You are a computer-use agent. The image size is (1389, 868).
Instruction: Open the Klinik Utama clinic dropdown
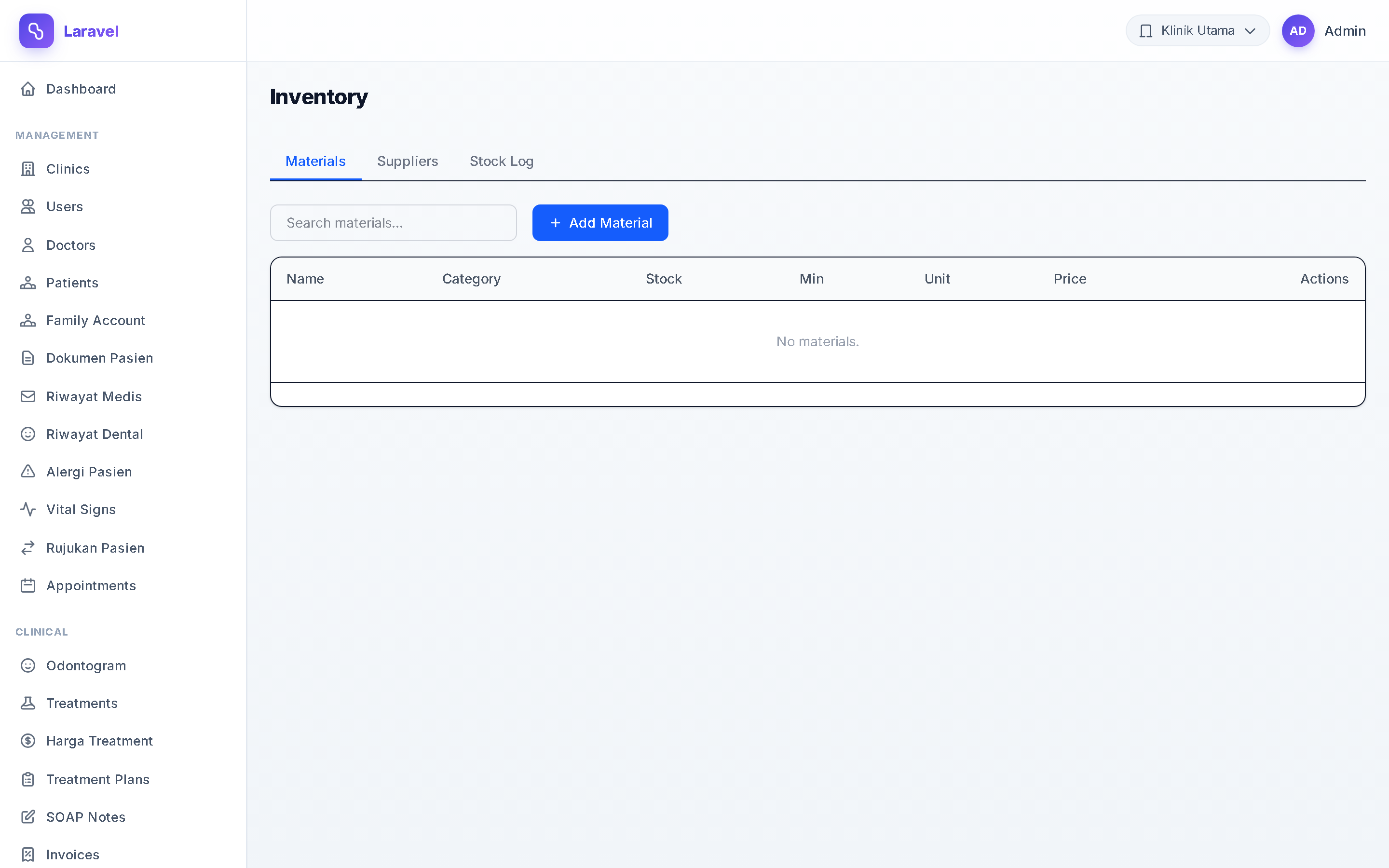click(x=1198, y=31)
